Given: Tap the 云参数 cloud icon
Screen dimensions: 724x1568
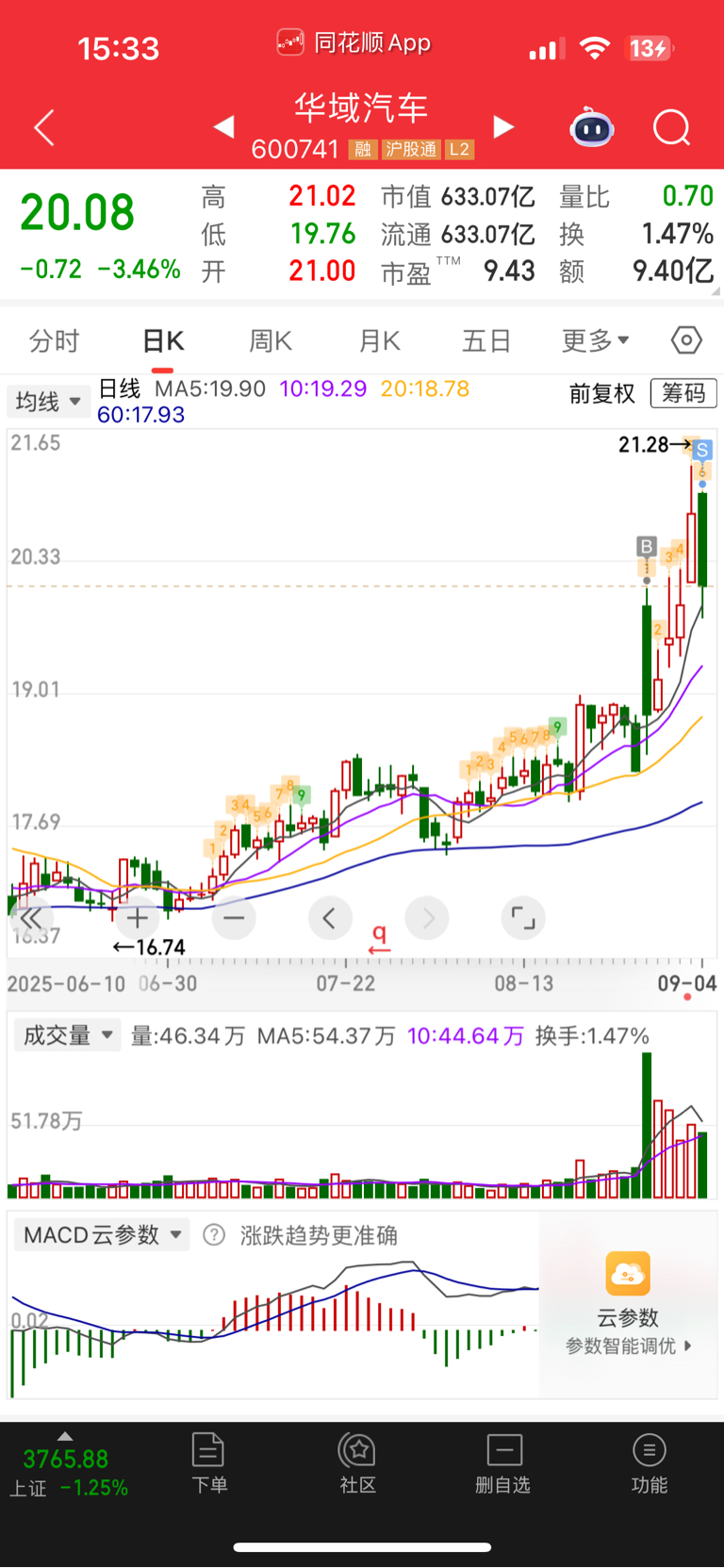Looking at the screenshot, I should pyautogui.click(x=628, y=1275).
